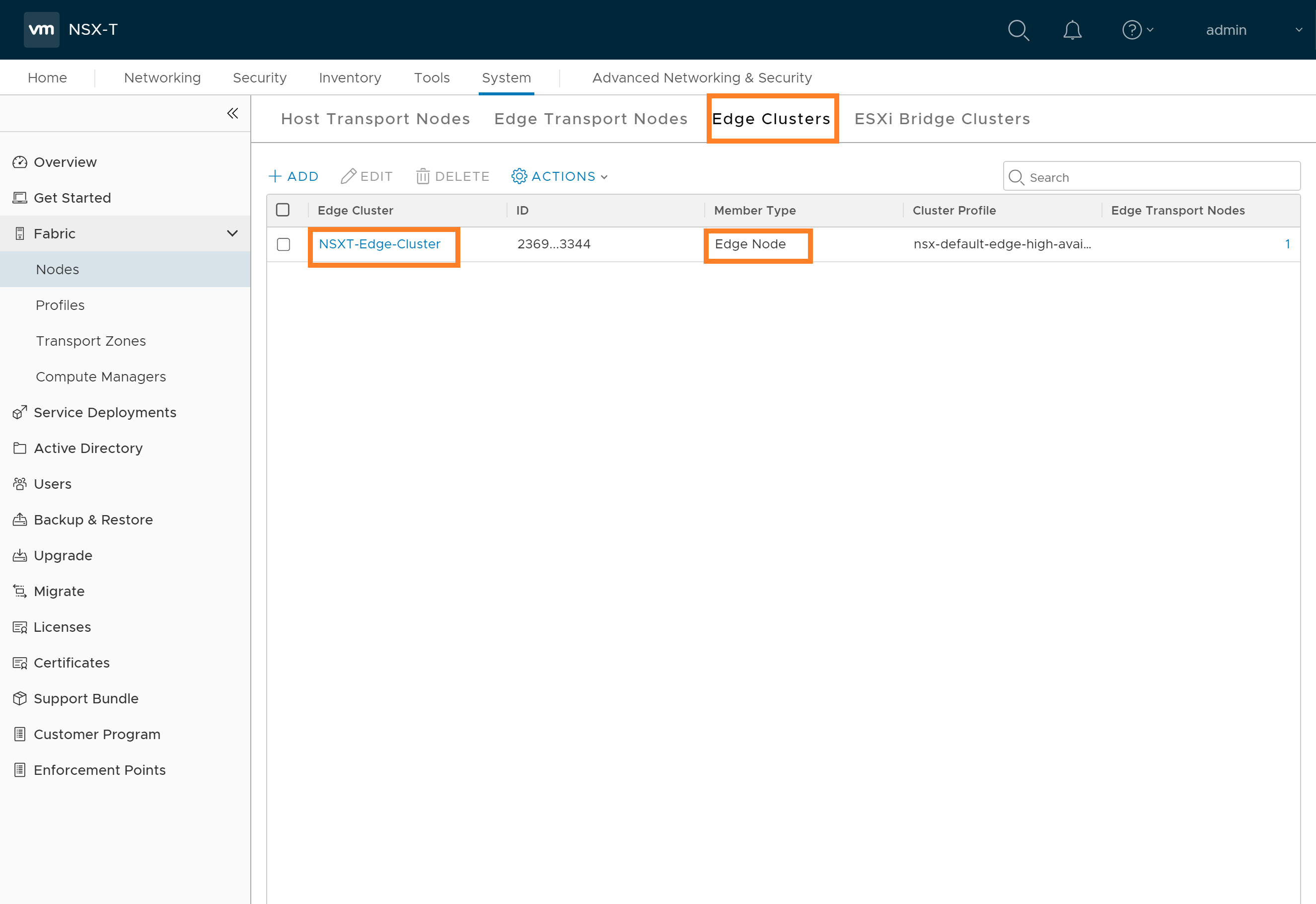Click the vm logo icon
1316x904 pixels.
[x=41, y=29]
